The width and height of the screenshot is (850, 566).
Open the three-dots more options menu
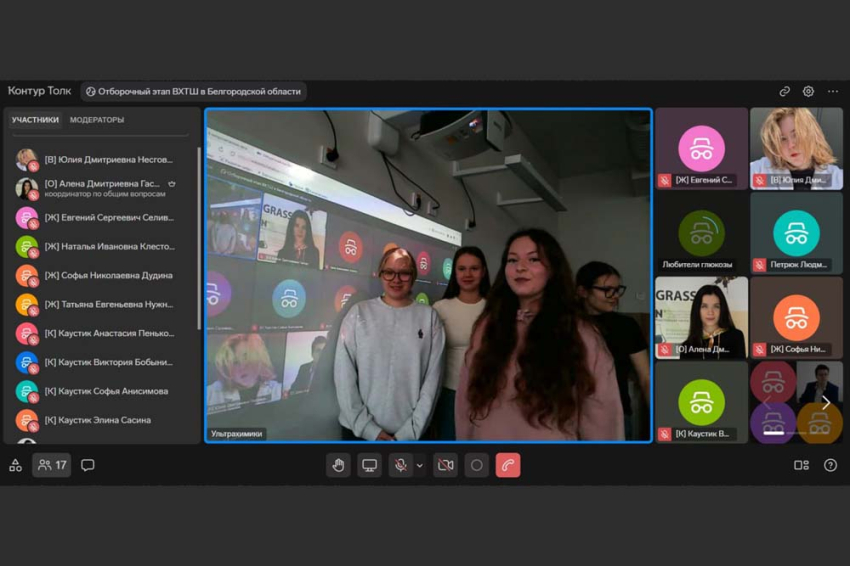tap(832, 91)
